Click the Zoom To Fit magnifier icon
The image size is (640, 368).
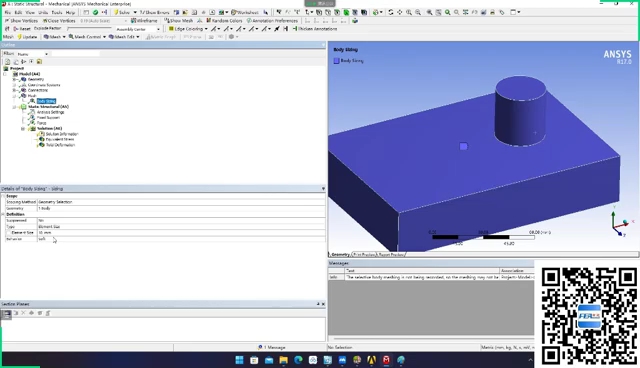[x=447, y=12]
